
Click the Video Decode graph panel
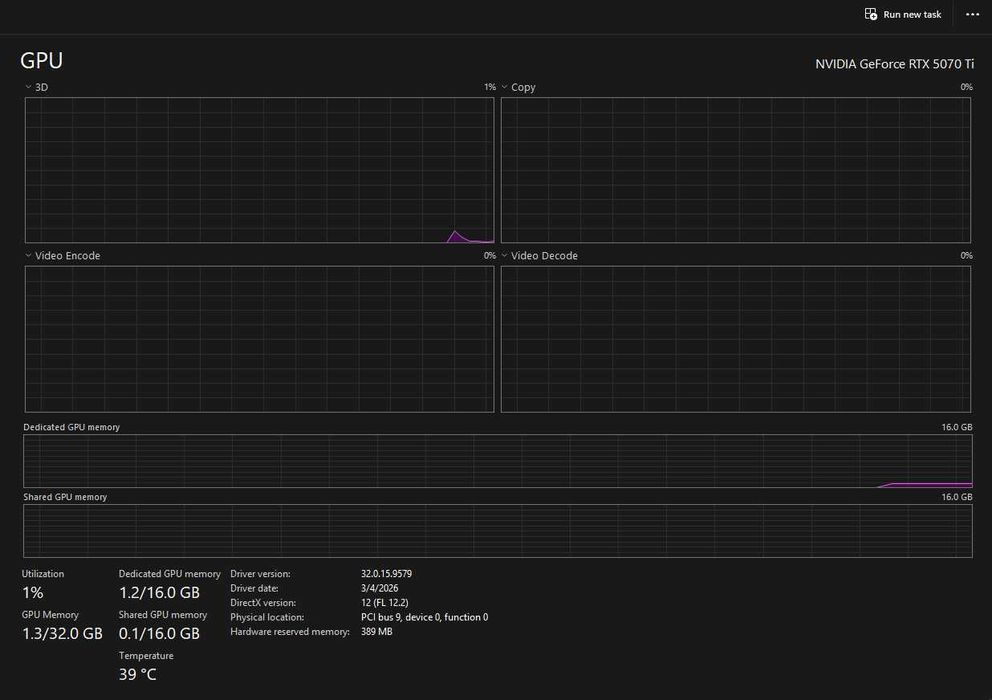tap(735, 339)
